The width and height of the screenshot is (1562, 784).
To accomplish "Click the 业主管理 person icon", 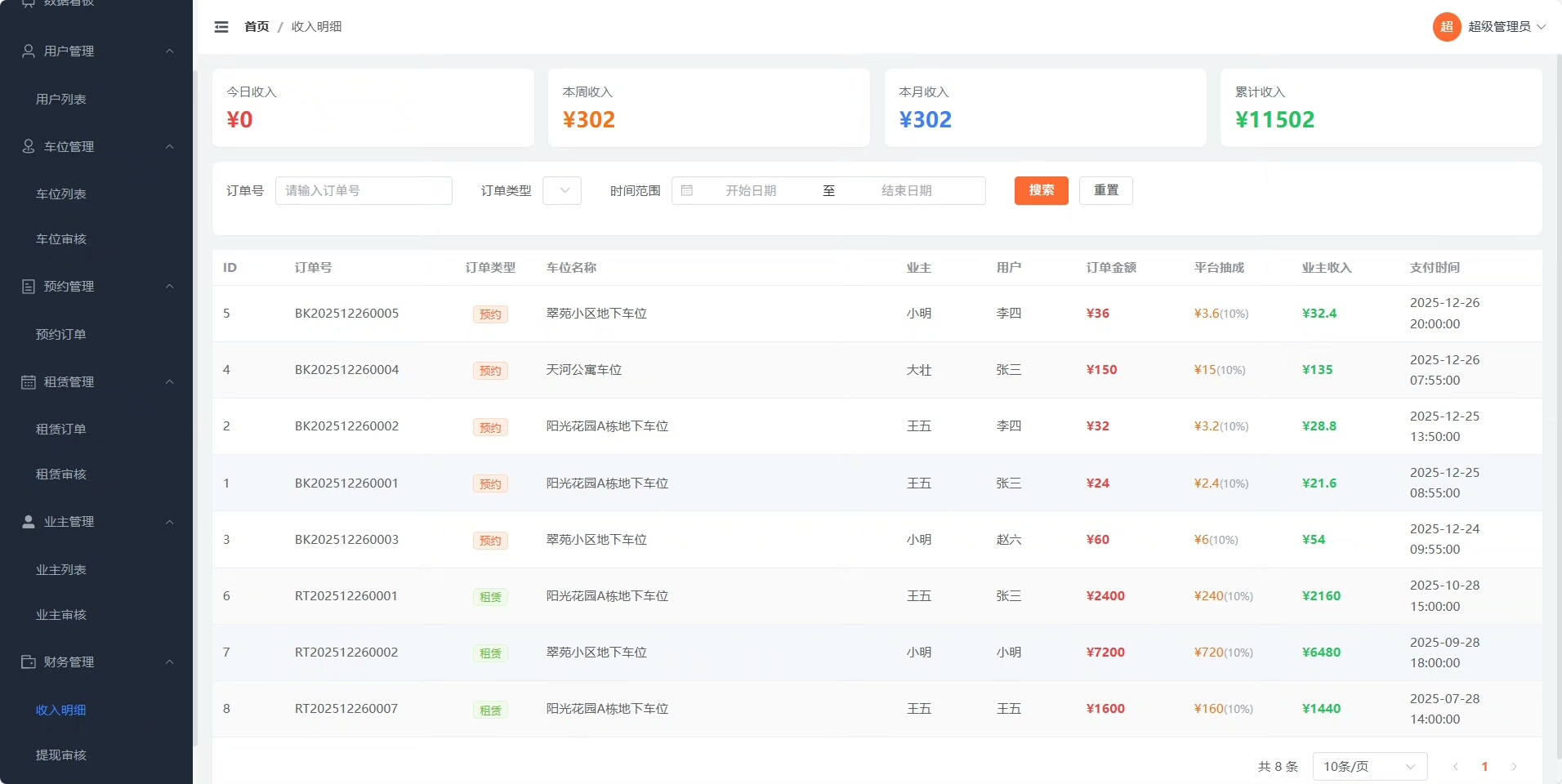I will click(29, 522).
